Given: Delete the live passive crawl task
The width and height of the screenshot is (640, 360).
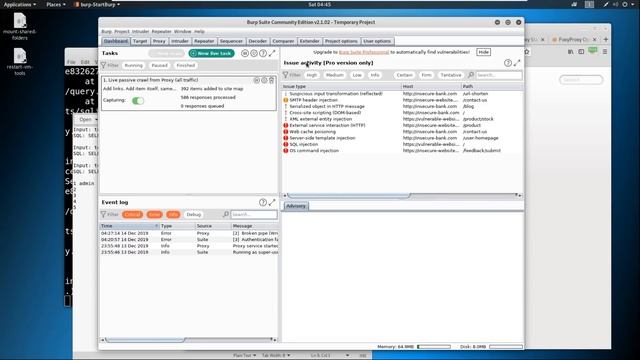Looking at the screenshot, I should 271,80.
